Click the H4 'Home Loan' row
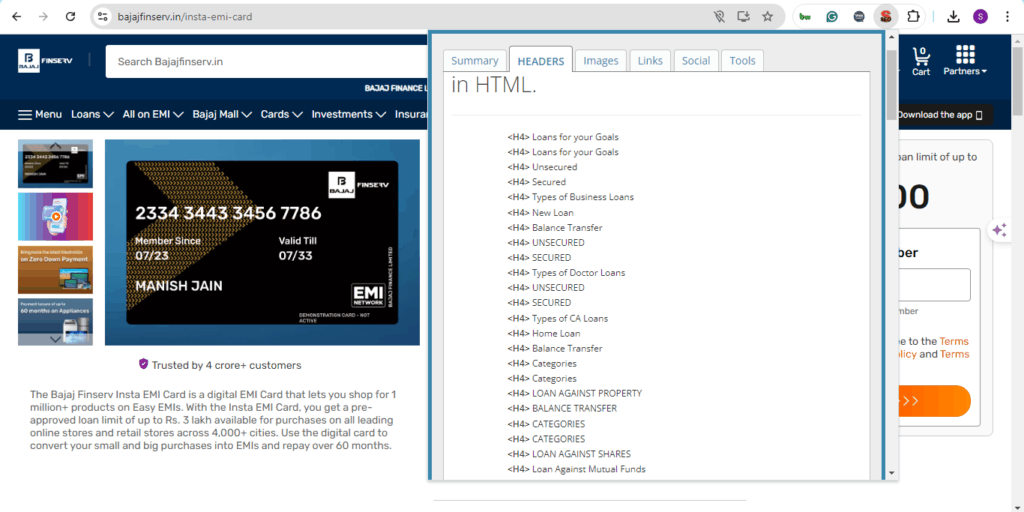Screen dimensions: 1024x512 [544, 334]
